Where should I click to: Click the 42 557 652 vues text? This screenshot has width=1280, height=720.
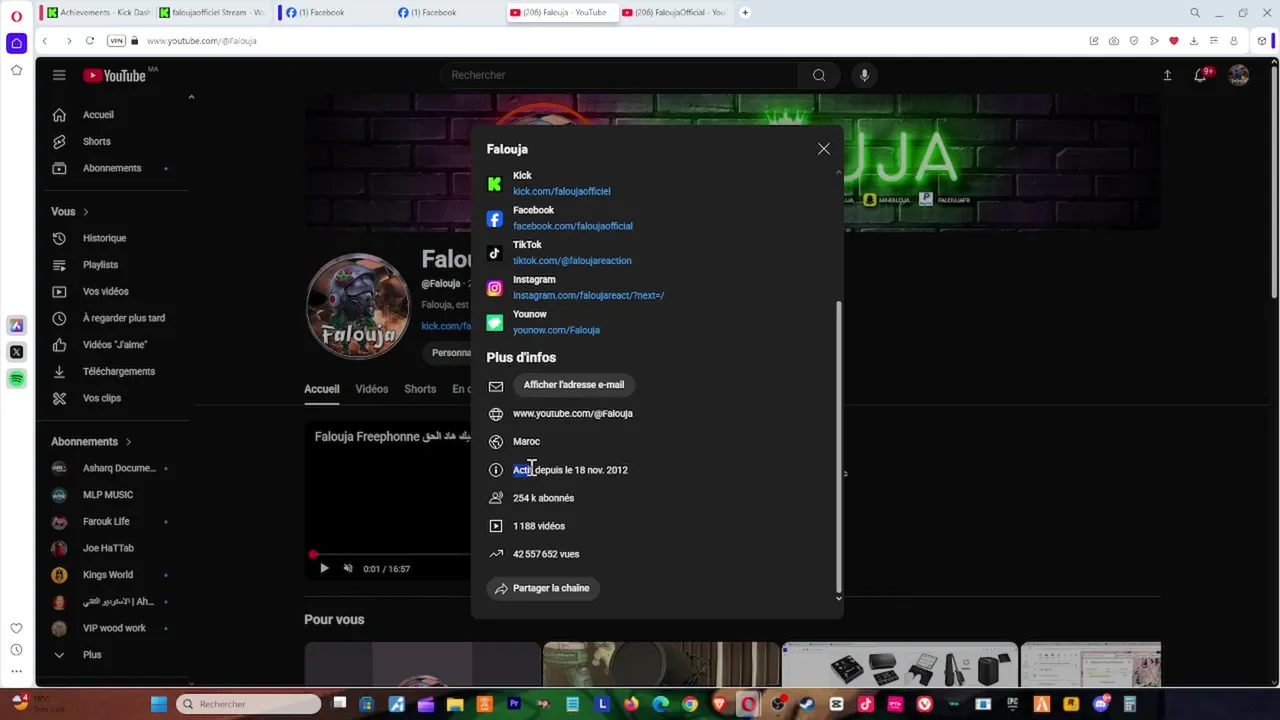pyautogui.click(x=546, y=554)
